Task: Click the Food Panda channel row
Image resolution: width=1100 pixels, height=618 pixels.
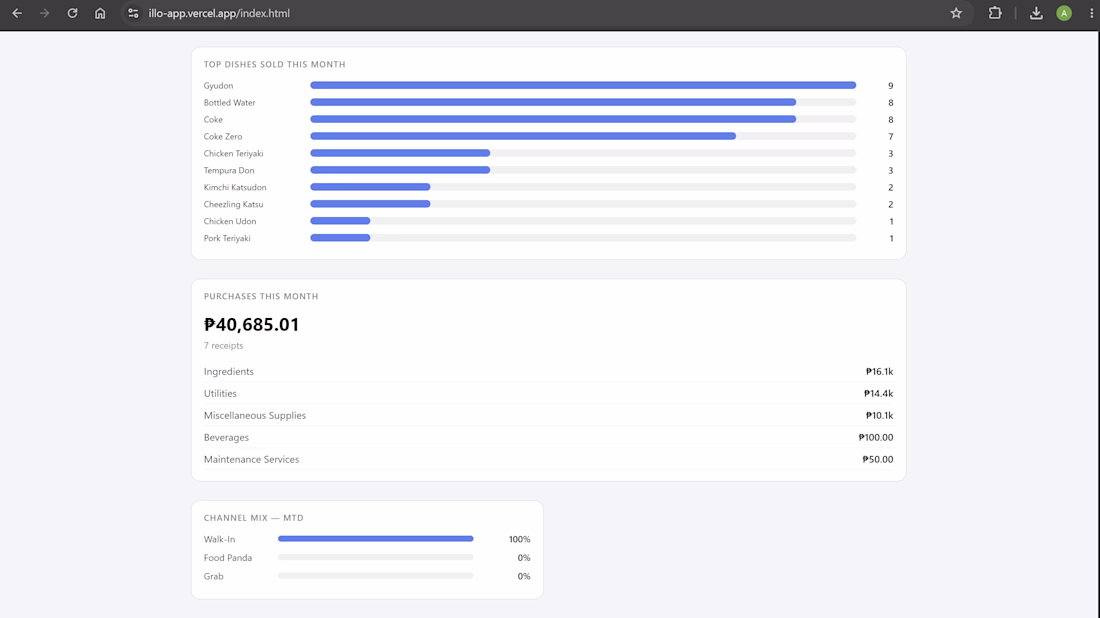Action: click(x=367, y=558)
